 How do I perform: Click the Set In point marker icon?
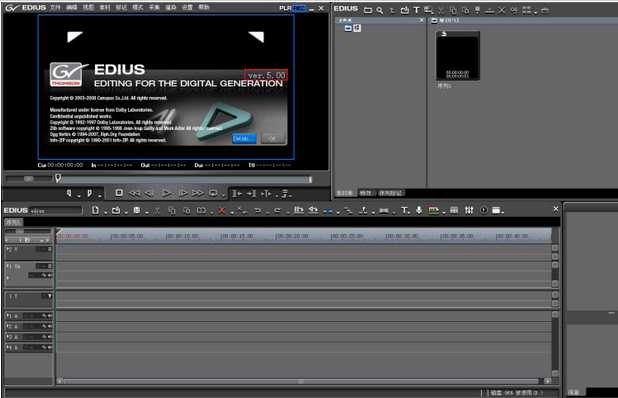pyautogui.click(x=69, y=193)
